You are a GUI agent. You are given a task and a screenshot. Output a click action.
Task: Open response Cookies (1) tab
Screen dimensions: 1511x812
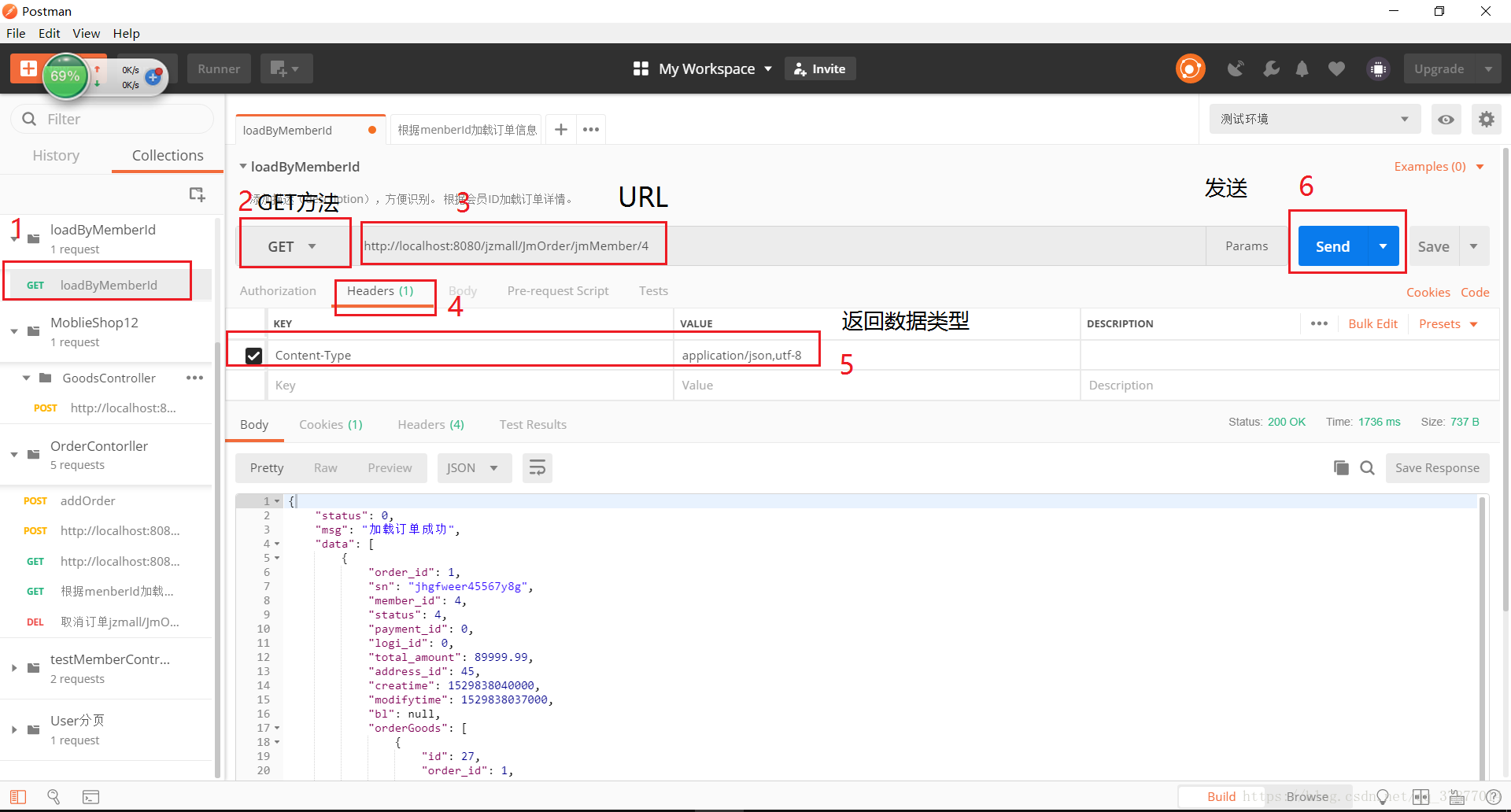331,425
